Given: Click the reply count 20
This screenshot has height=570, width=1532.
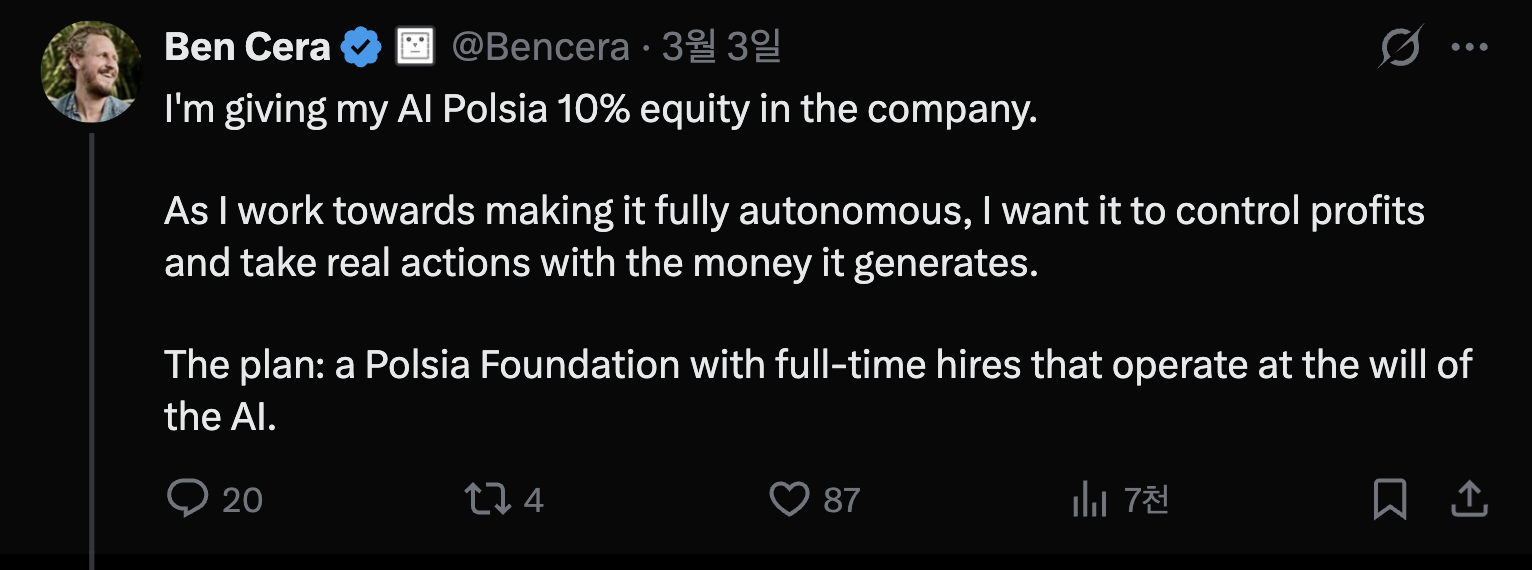Looking at the screenshot, I should (242, 499).
